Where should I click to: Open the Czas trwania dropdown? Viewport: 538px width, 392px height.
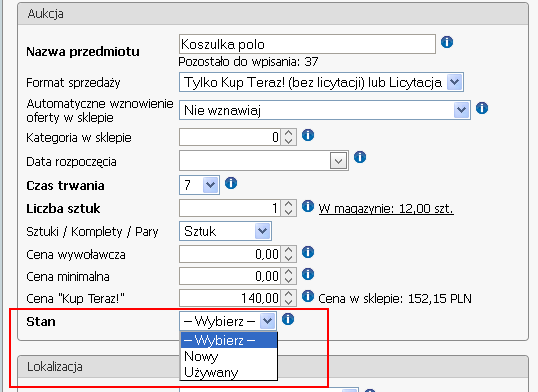coord(199,185)
